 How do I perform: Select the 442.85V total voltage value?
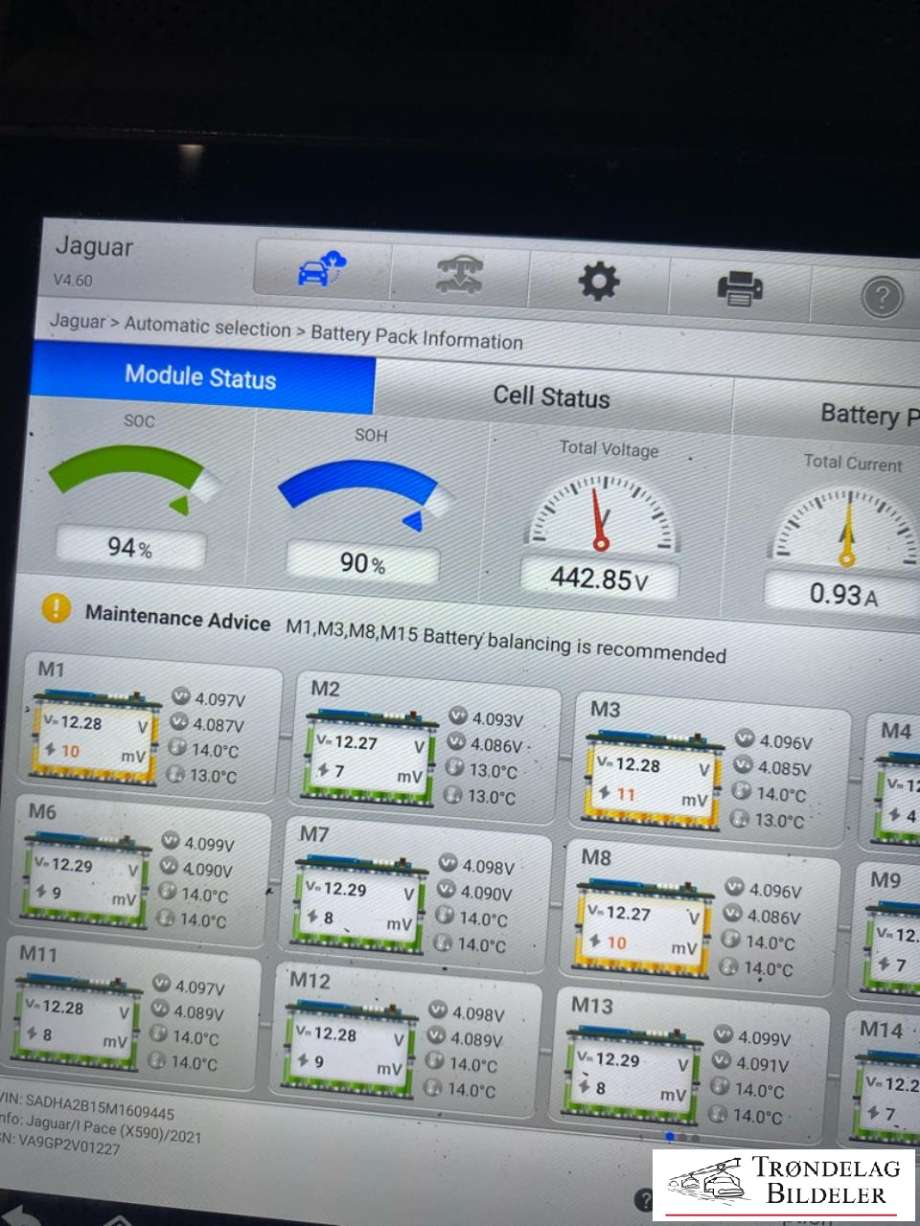(x=600, y=578)
